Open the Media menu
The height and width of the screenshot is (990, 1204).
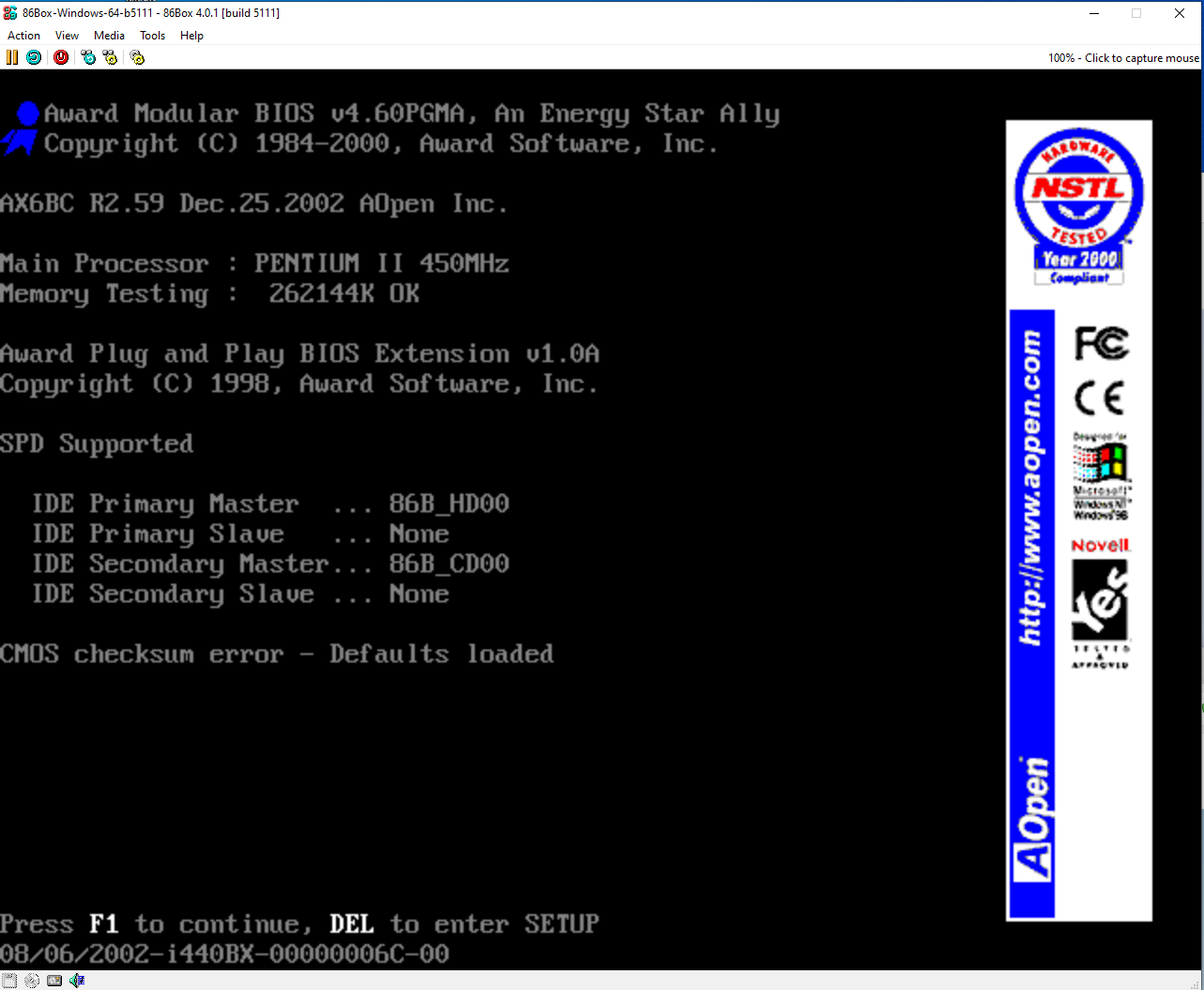pos(109,36)
